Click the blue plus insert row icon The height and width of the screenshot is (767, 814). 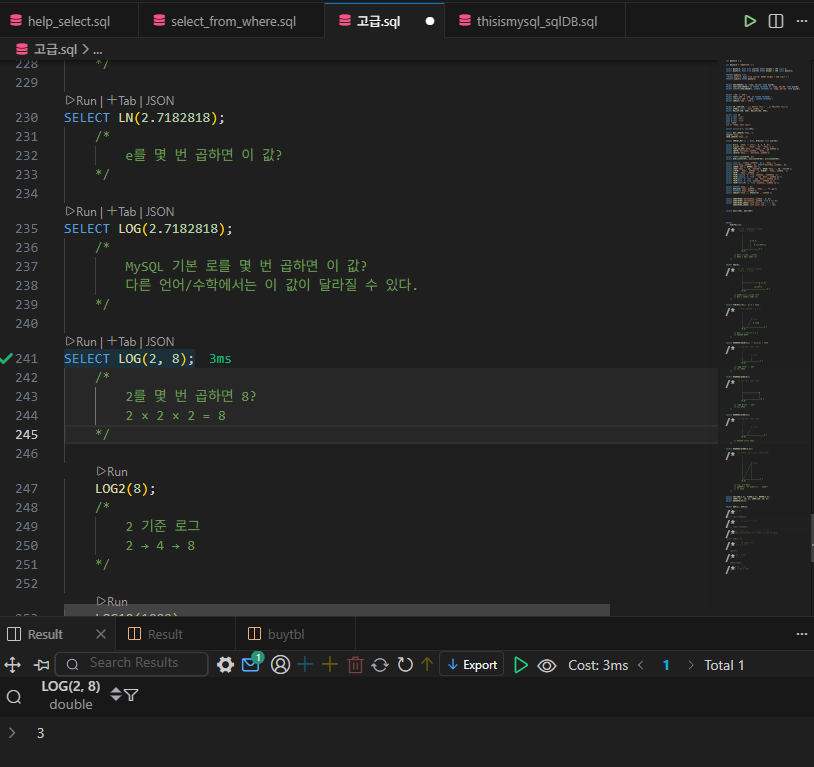point(305,665)
